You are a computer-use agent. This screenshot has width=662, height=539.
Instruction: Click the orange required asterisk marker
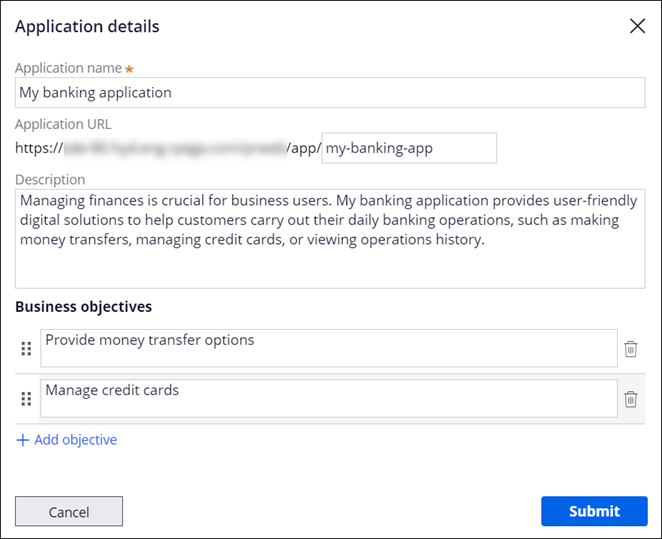(x=129, y=69)
